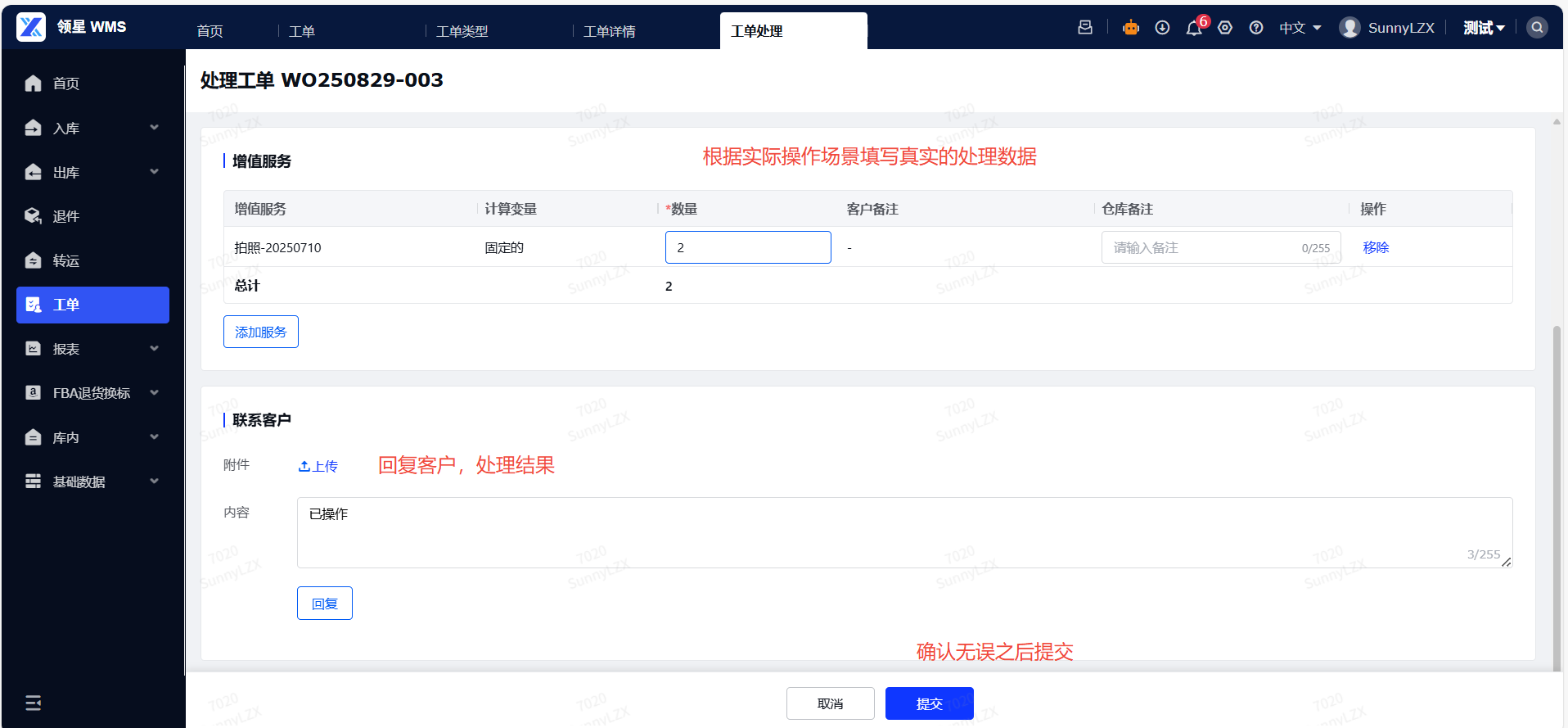
Task: Click the 回复 reply button
Action: tap(325, 604)
